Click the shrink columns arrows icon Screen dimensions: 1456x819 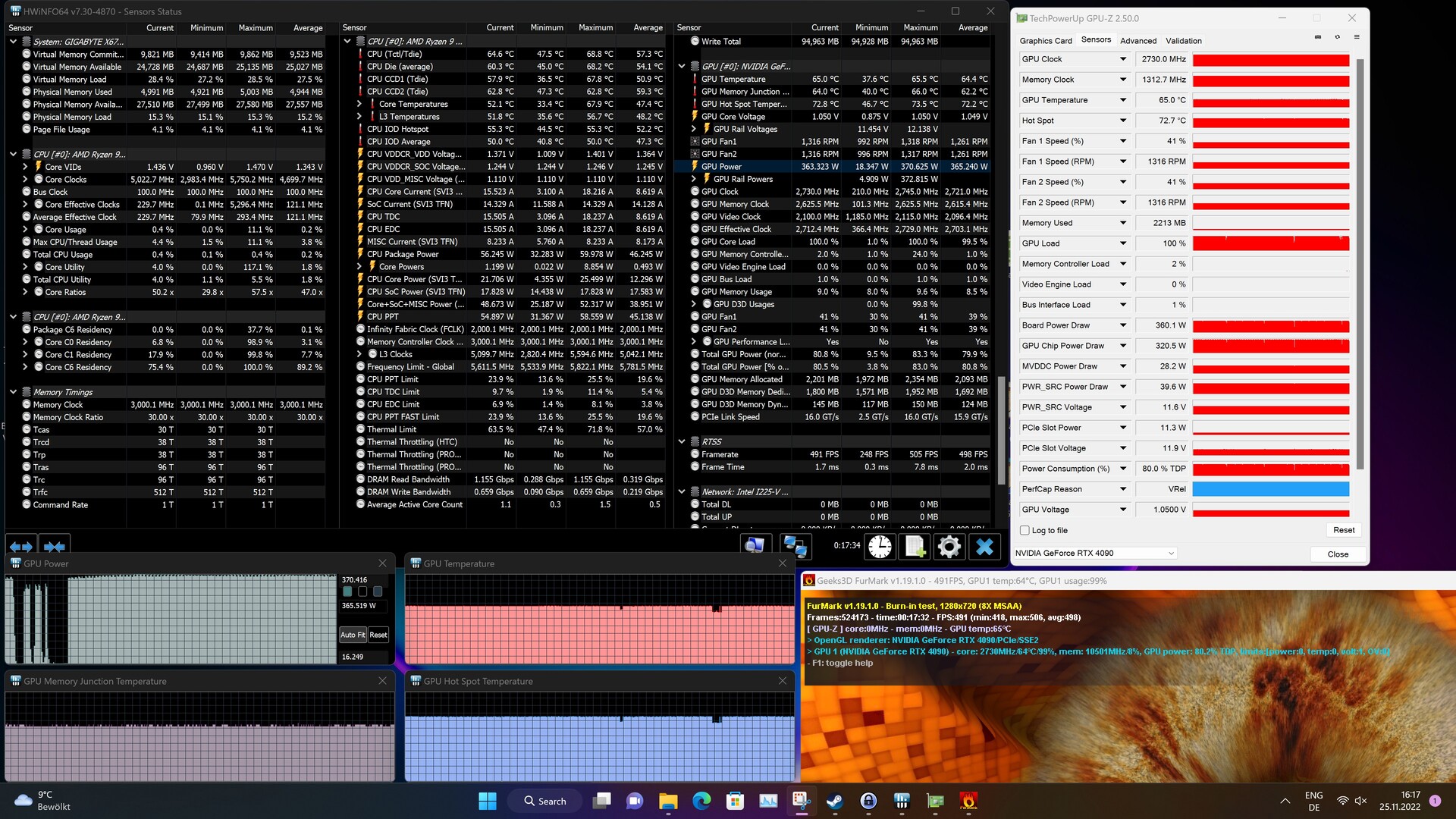point(54,546)
